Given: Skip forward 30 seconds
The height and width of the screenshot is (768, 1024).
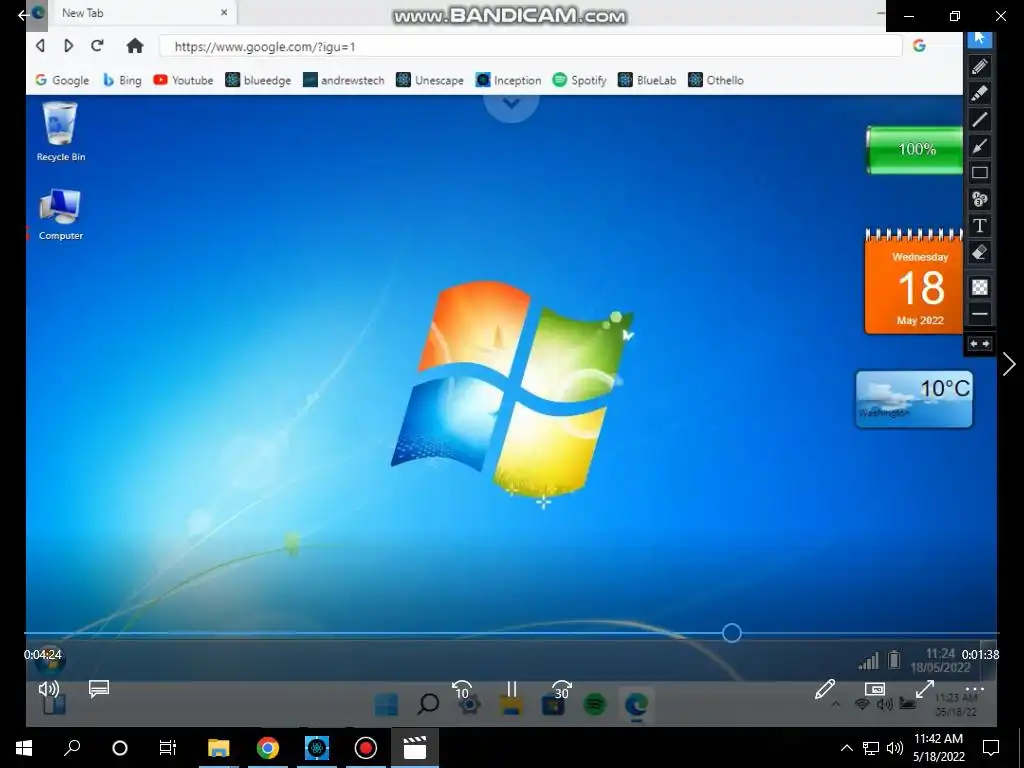Looking at the screenshot, I should point(562,690).
